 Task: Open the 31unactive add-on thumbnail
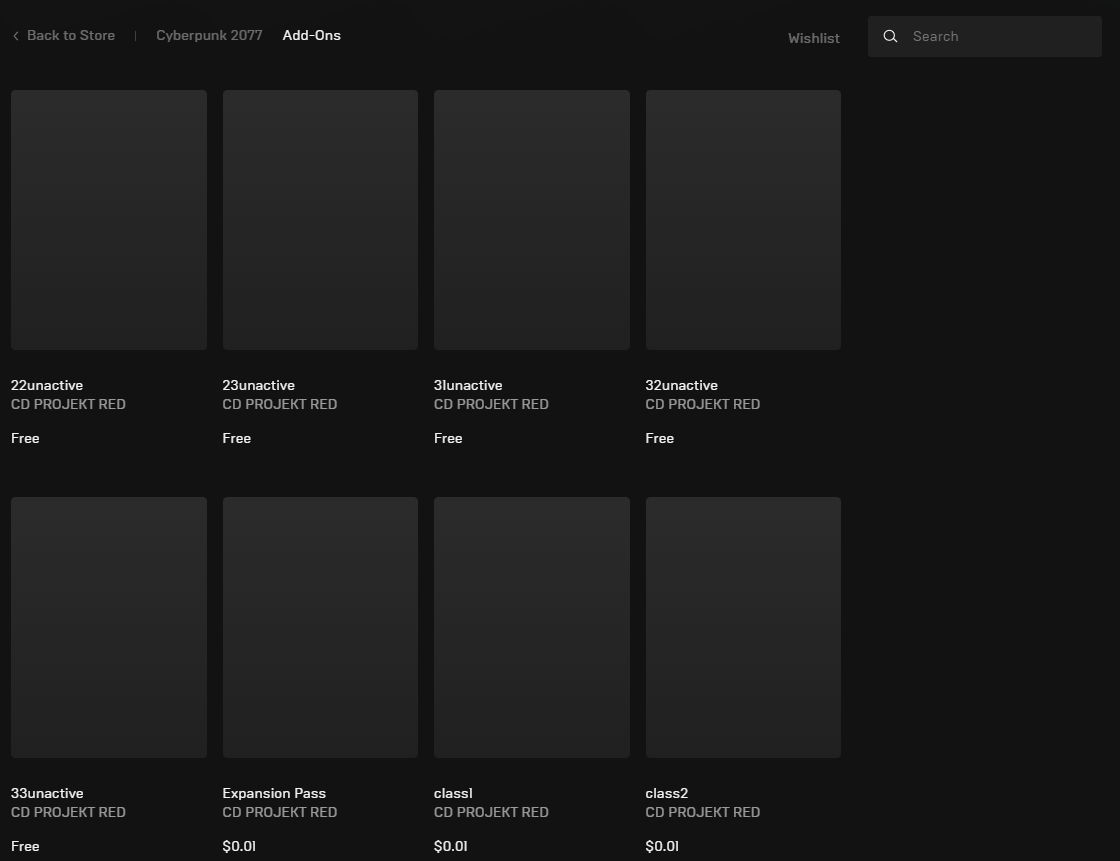click(x=532, y=220)
